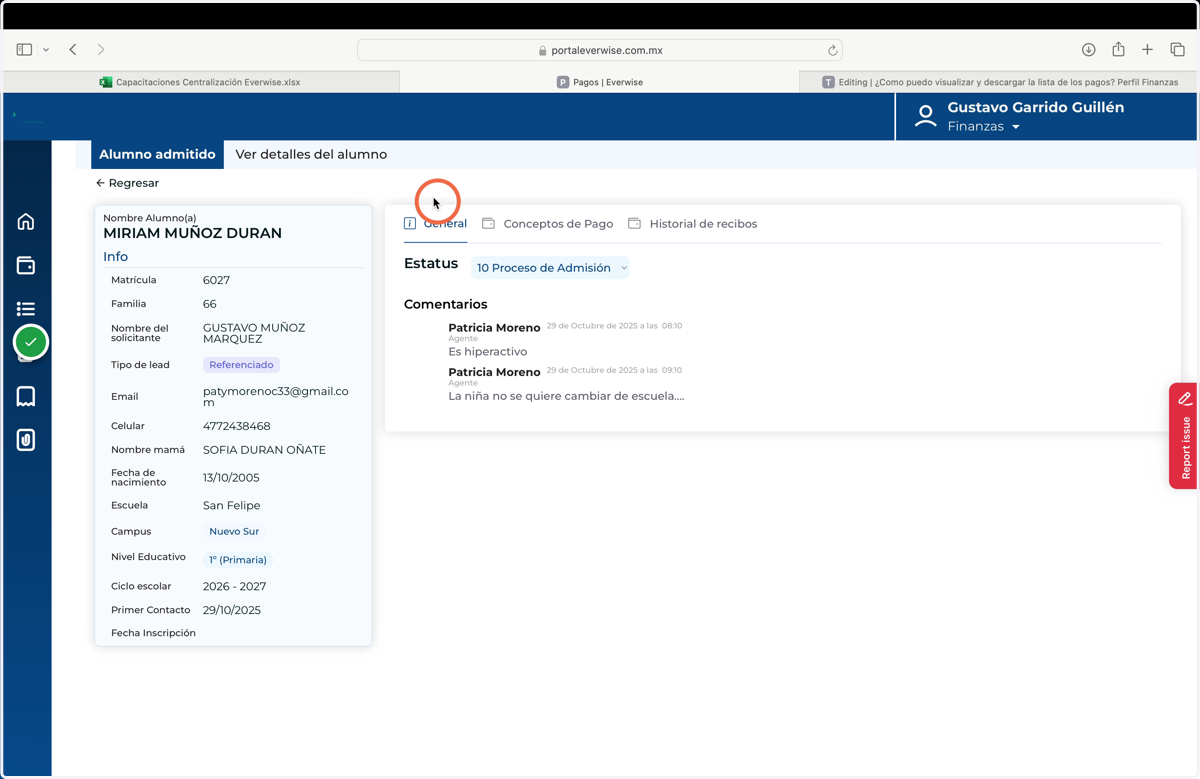This screenshot has height=779, width=1200.
Task: Click card icon beside Conceptos de Pago
Action: 488,223
